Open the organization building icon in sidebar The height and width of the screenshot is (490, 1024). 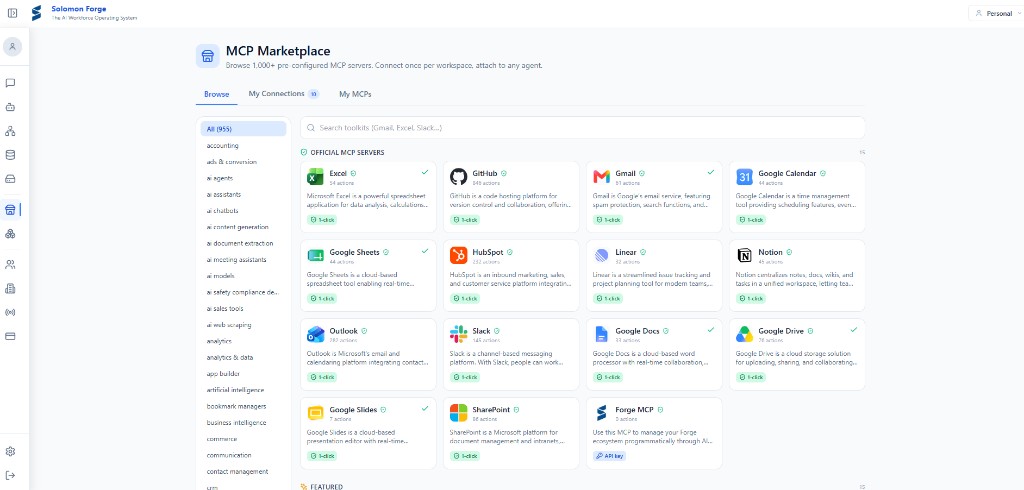click(10, 288)
